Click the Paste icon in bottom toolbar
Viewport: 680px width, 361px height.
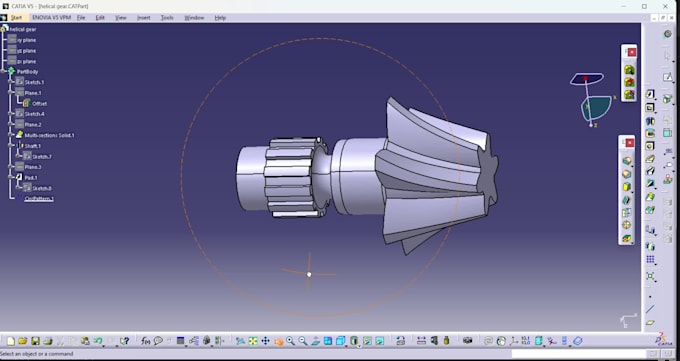85,341
